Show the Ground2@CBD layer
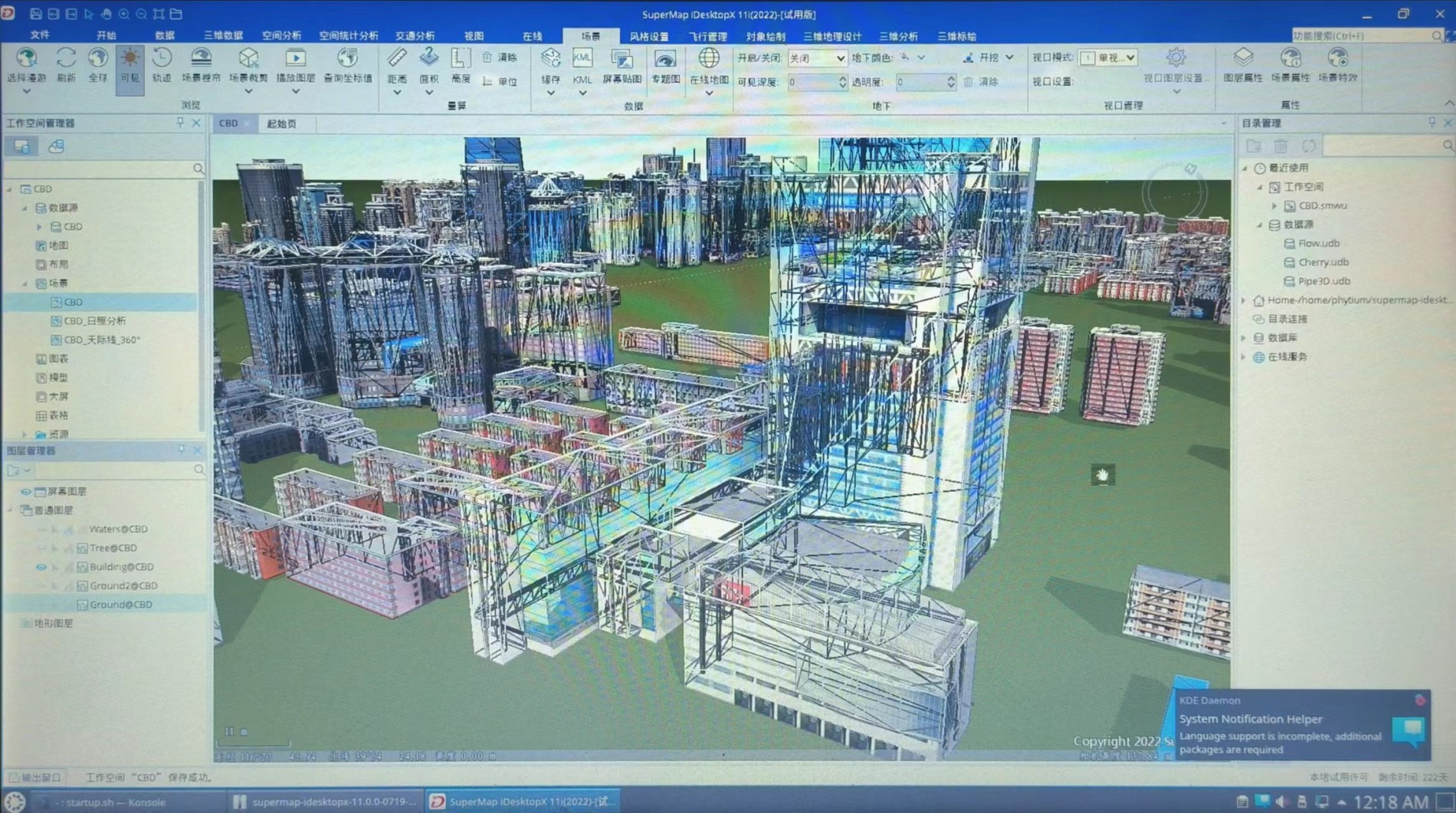 pos(41,585)
